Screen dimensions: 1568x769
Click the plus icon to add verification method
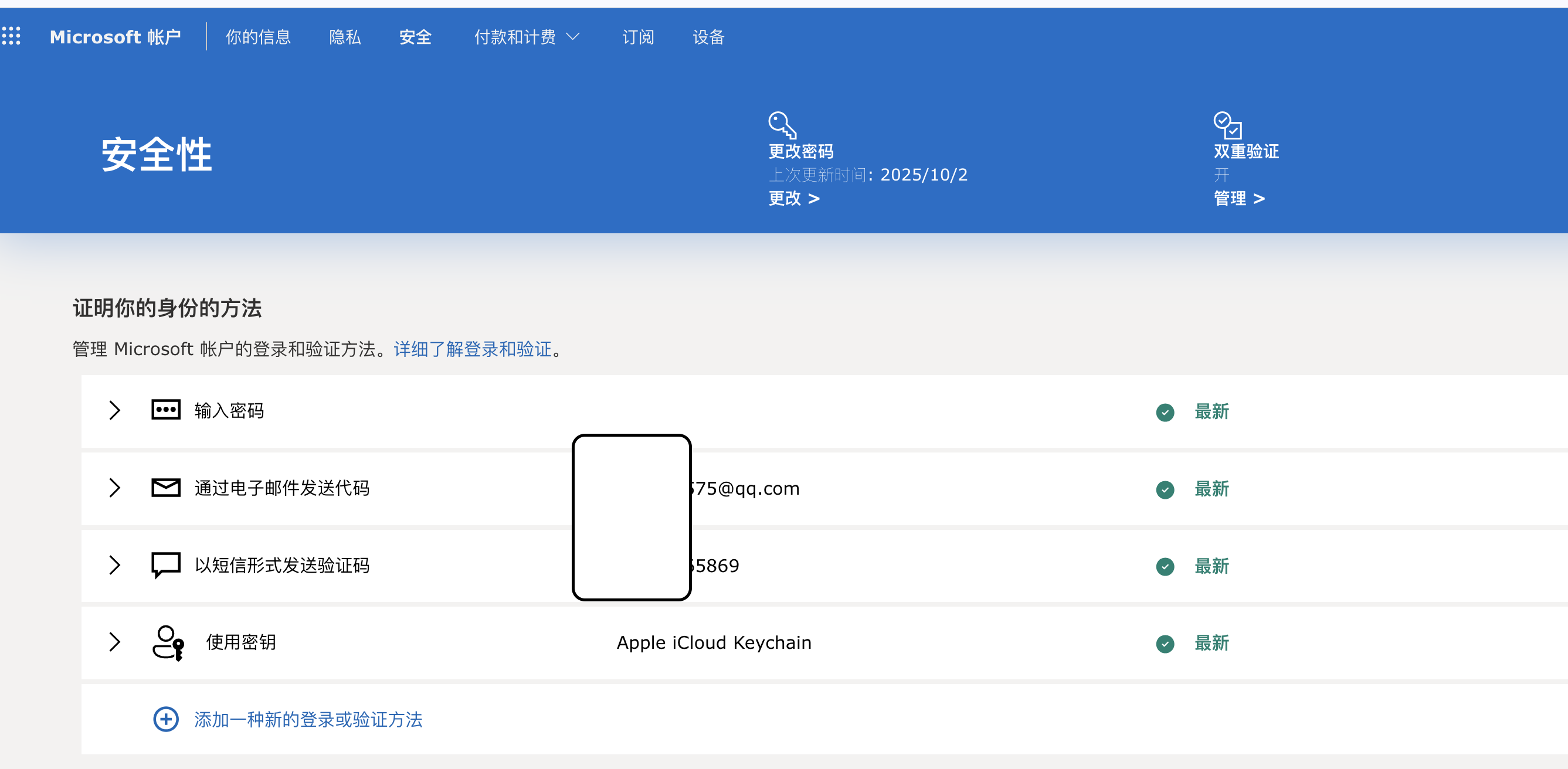pyautogui.click(x=165, y=719)
